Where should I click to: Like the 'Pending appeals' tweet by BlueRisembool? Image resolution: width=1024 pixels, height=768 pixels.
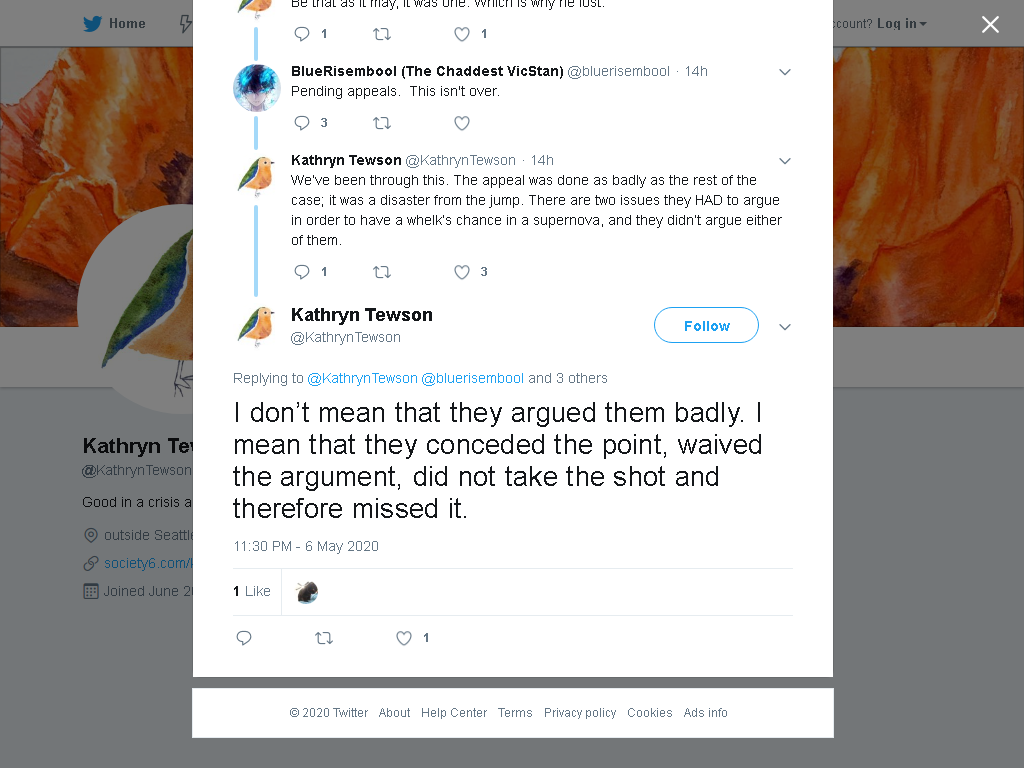tap(462, 123)
